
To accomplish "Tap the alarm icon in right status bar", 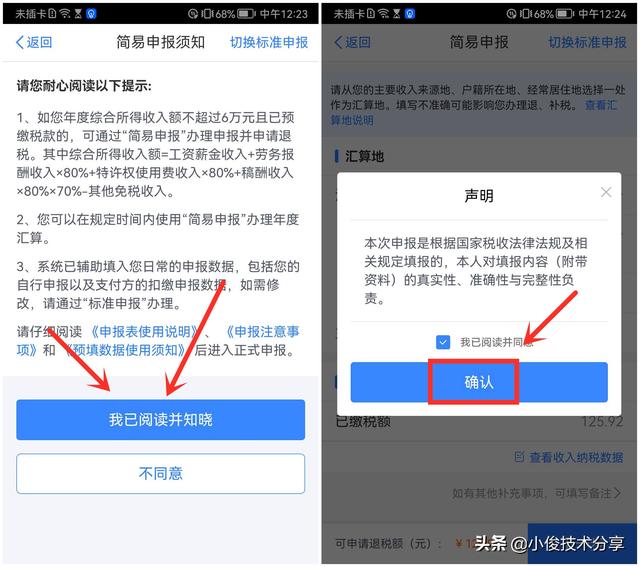I will [511, 14].
